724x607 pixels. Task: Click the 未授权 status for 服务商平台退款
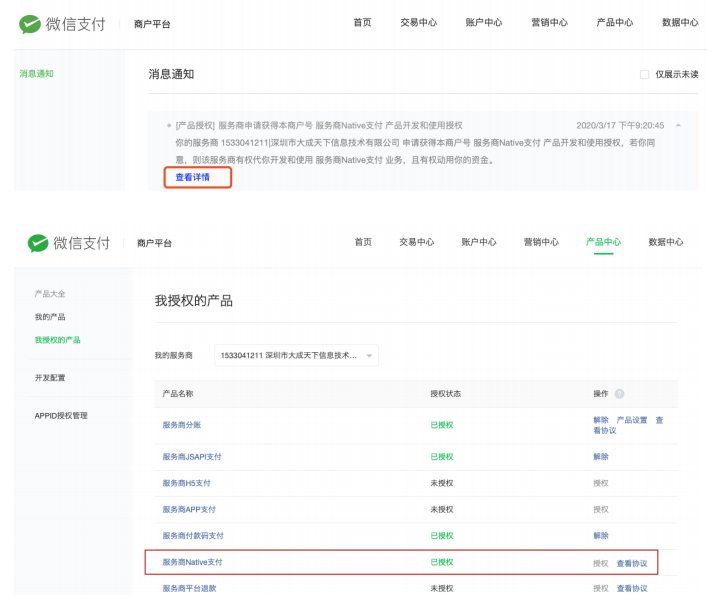[442, 589]
